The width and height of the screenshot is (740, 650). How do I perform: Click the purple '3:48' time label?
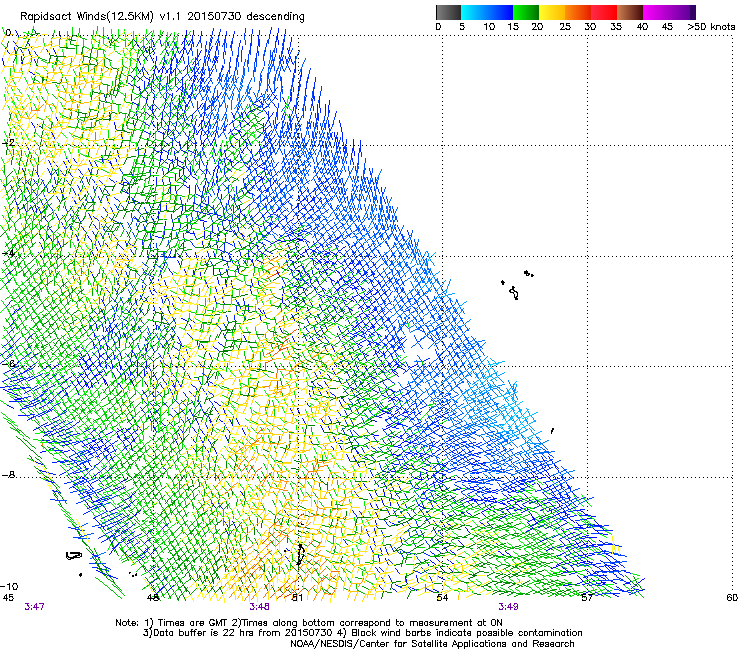coord(260,607)
